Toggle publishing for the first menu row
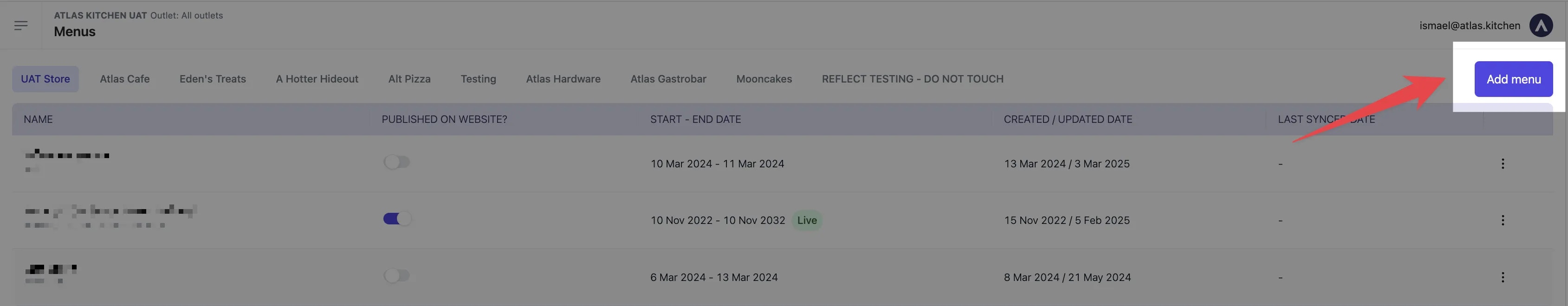The image size is (1568, 306). point(397,162)
